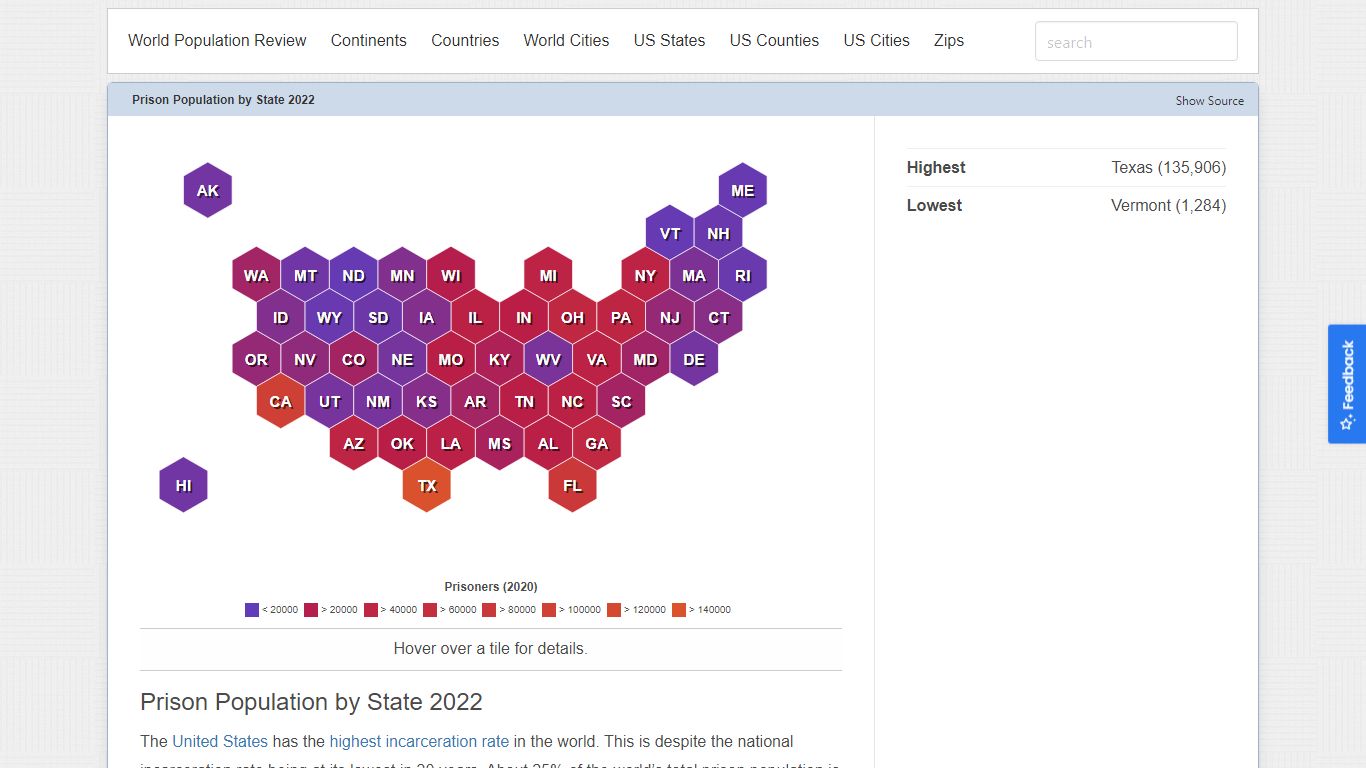Click the Texas (TX) hex tile
The image size is (1366, 768).
427,485
